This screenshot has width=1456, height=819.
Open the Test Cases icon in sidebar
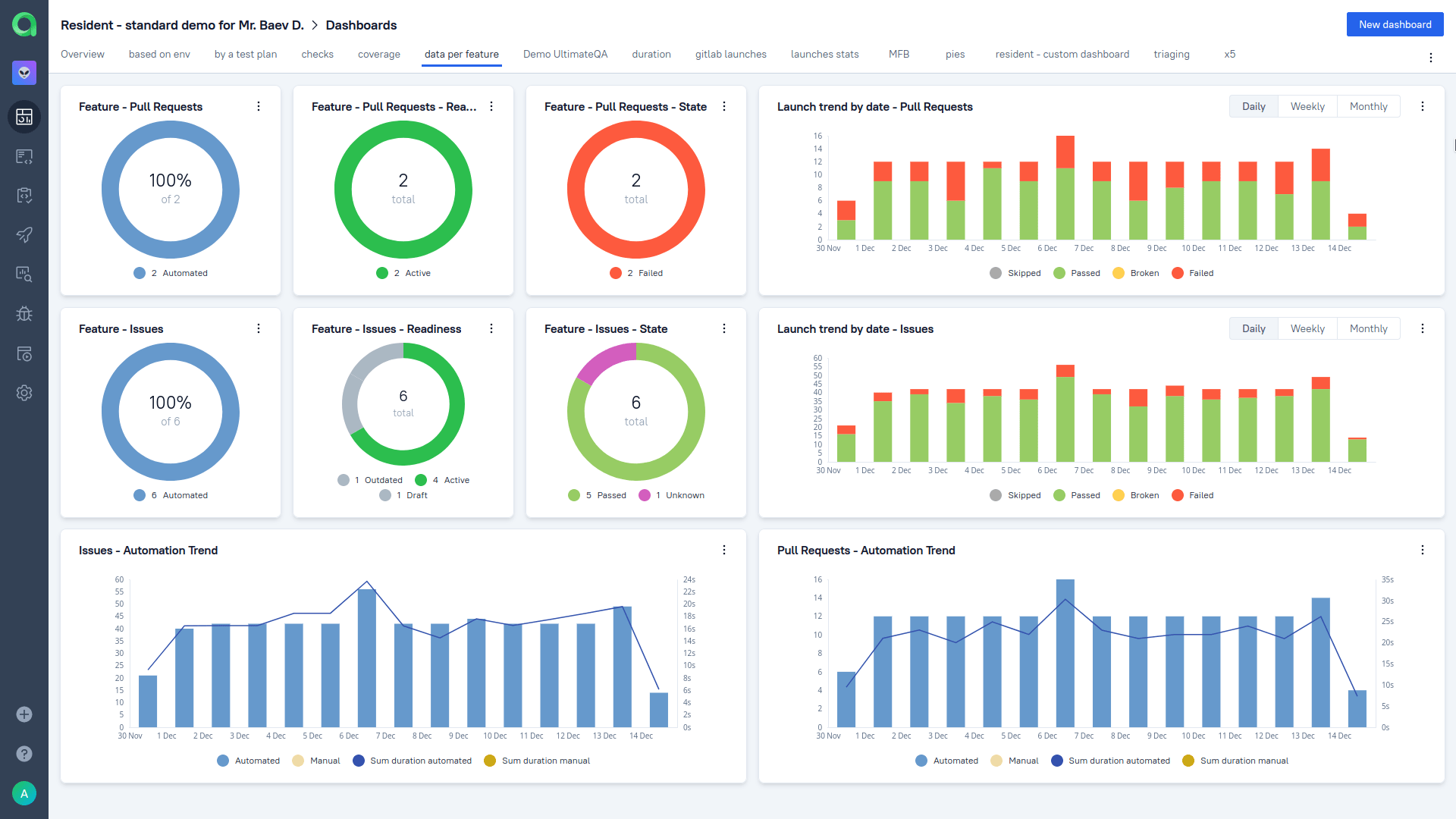24,156
